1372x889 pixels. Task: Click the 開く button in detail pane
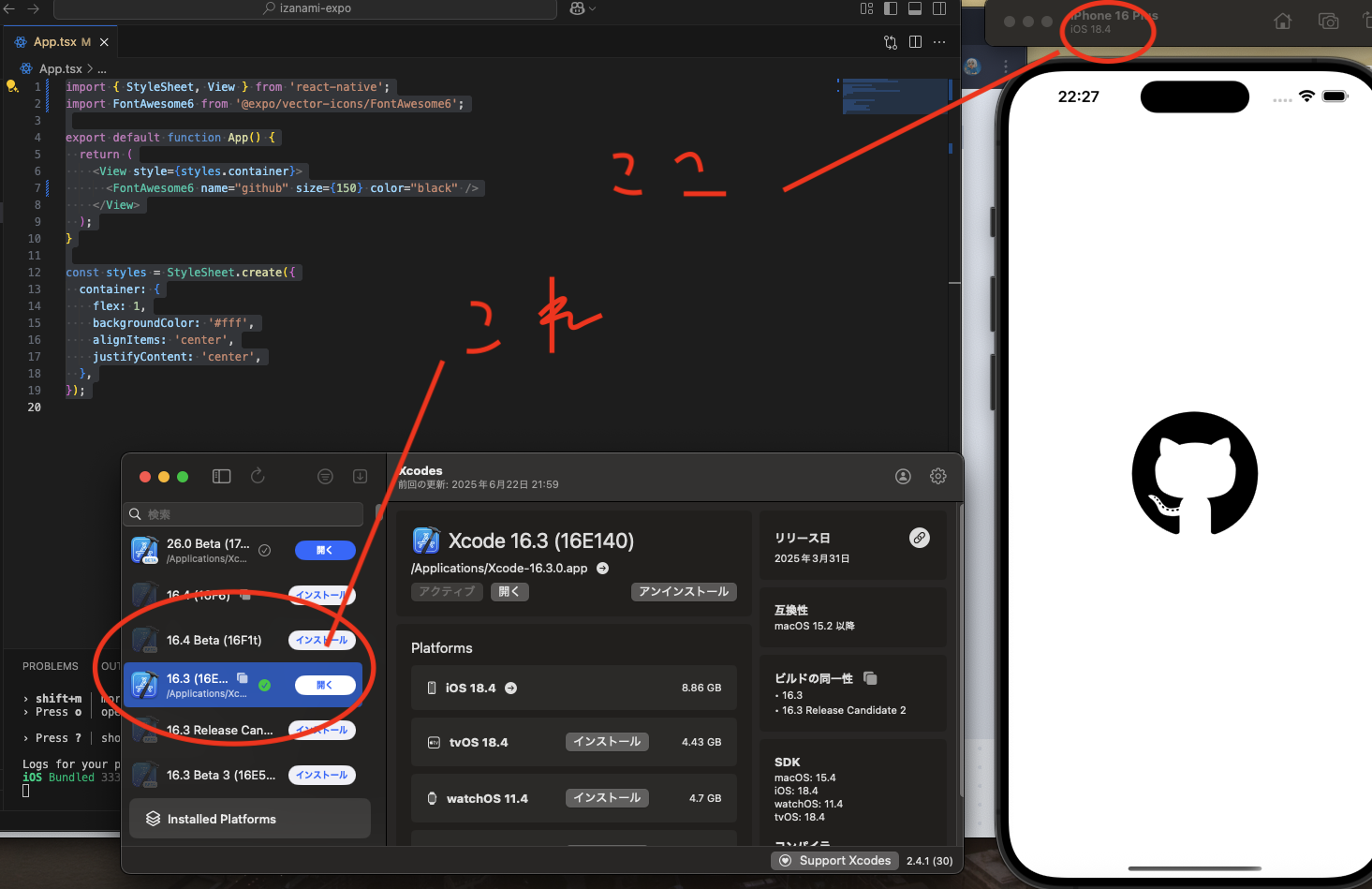[509, 592]
